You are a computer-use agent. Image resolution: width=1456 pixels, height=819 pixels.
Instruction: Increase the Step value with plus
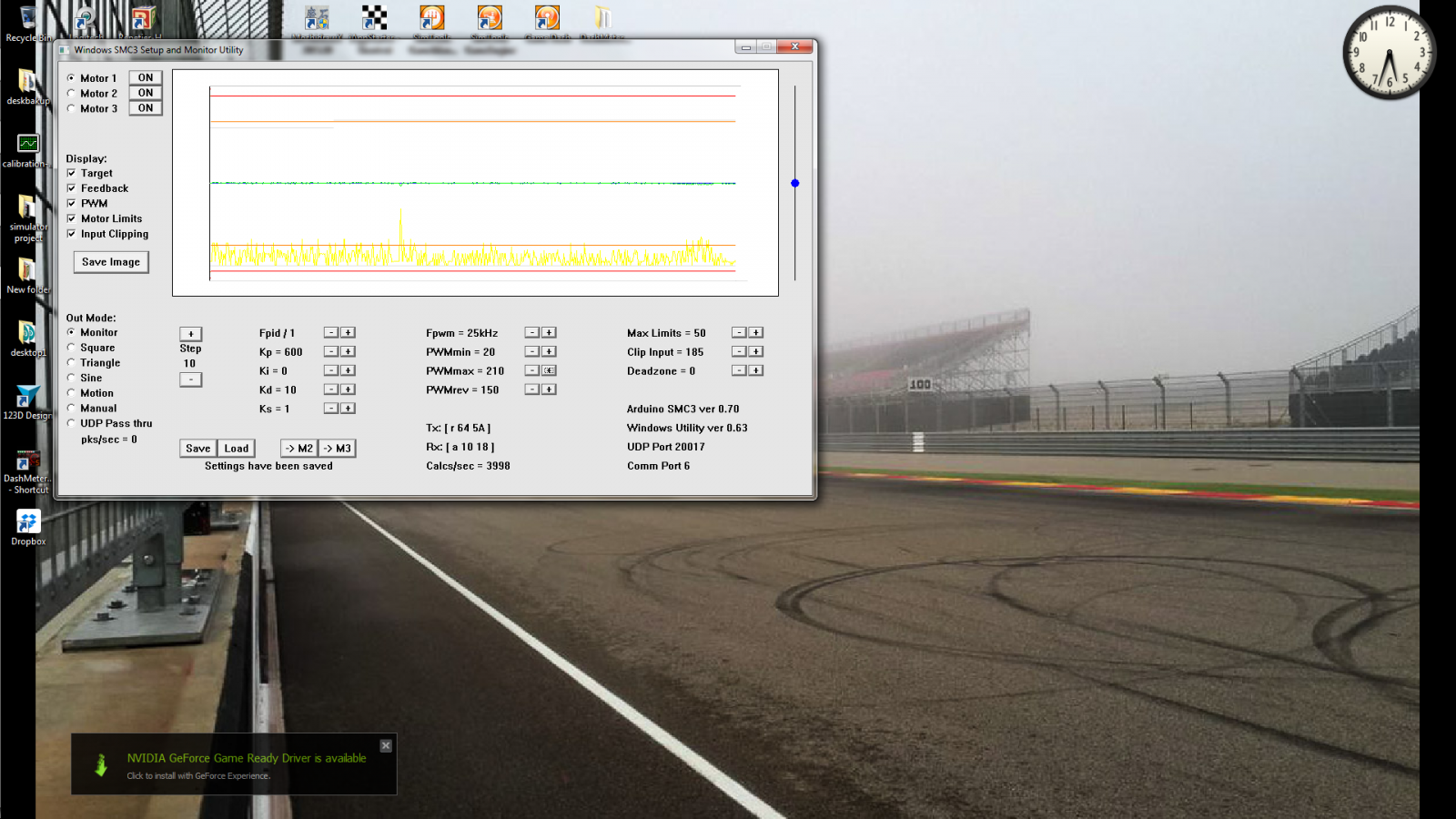pos(191,334)
